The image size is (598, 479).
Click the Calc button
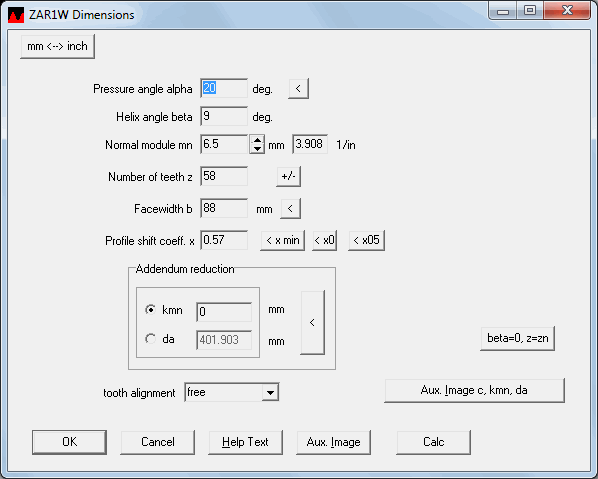pyautogui.click(x=434, y=442)
